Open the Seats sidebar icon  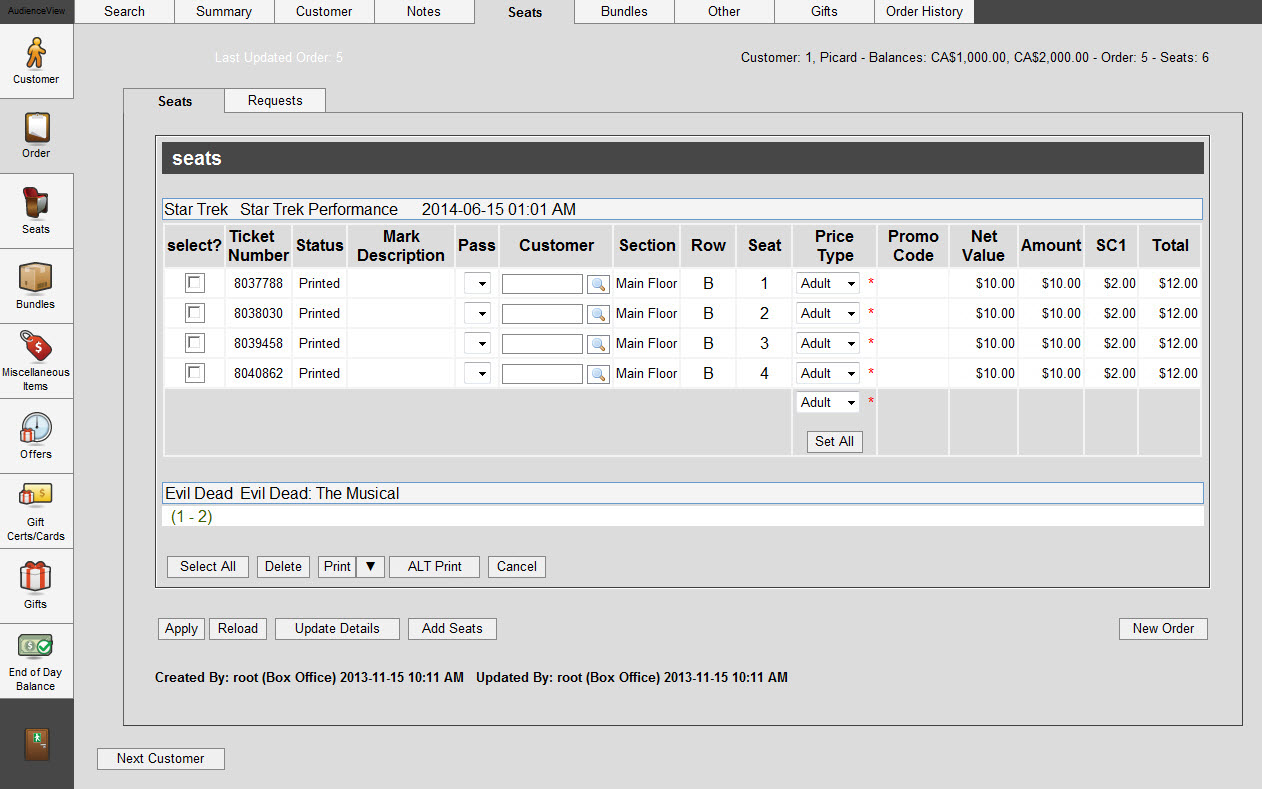[x=36, y=211]
